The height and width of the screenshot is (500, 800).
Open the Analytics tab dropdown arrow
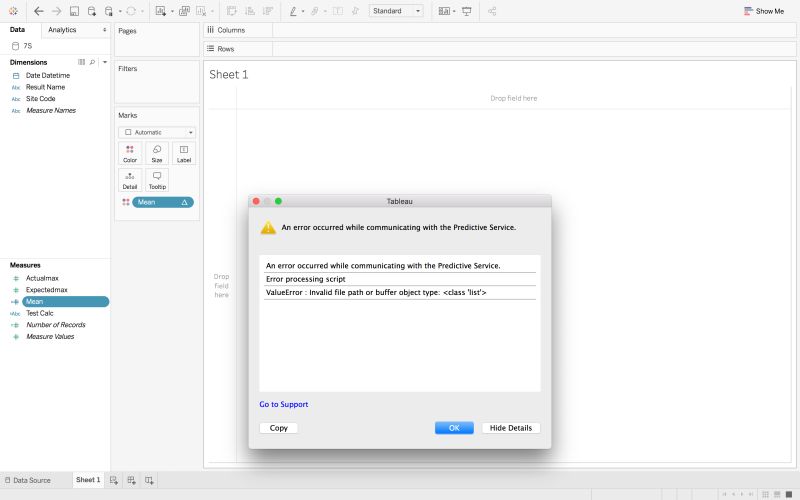pyautogui.click(x=105, y=30)
